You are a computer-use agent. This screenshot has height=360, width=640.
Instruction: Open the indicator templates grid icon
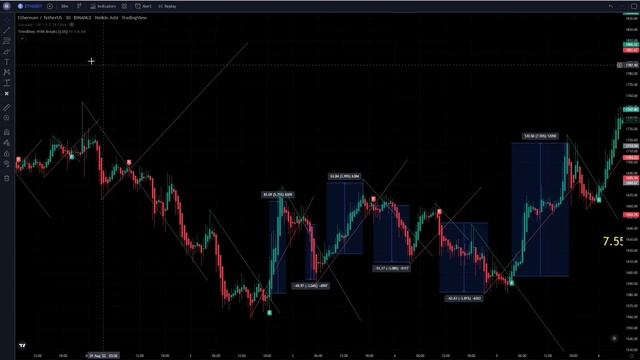(x=124, y=6)
